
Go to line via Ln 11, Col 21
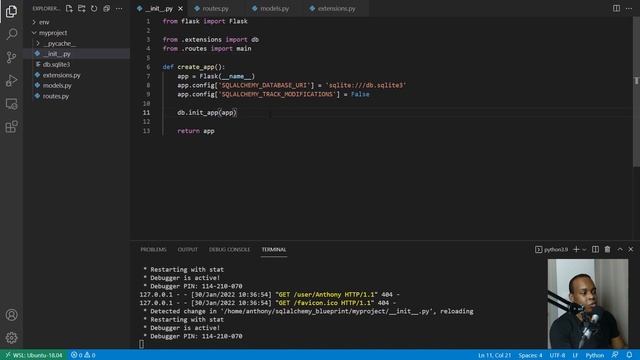click(494, 355)
